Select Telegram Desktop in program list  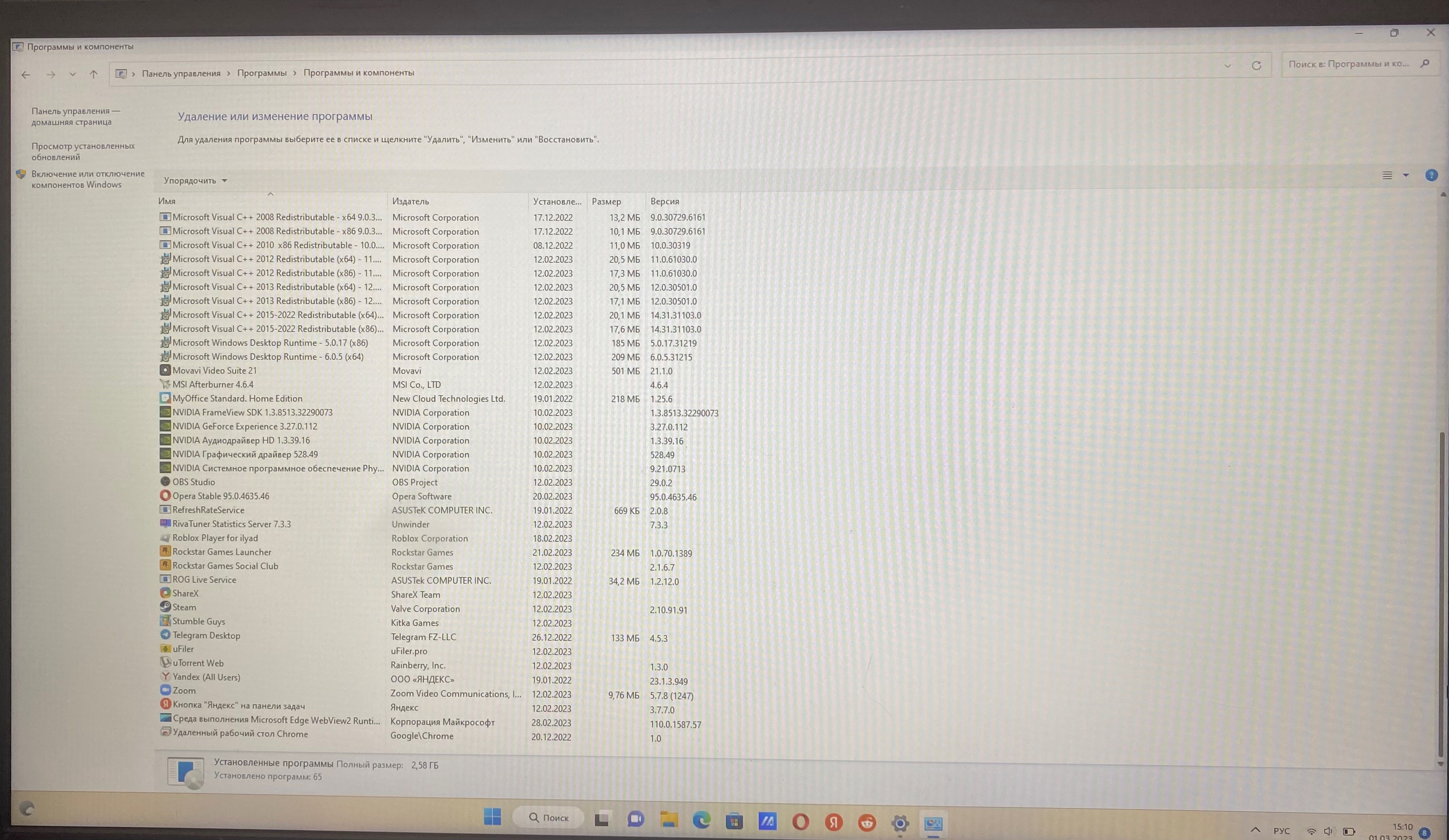point(207,636)
